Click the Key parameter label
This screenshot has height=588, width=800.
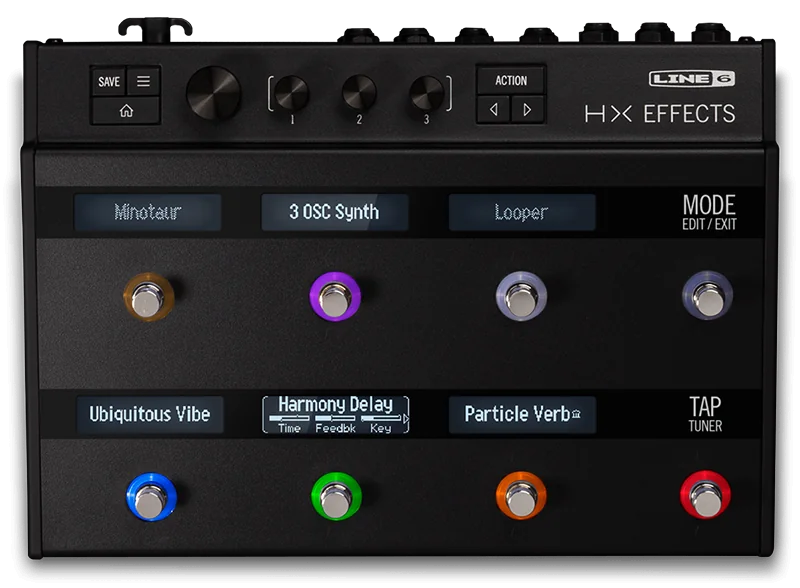tap(381, 428)
